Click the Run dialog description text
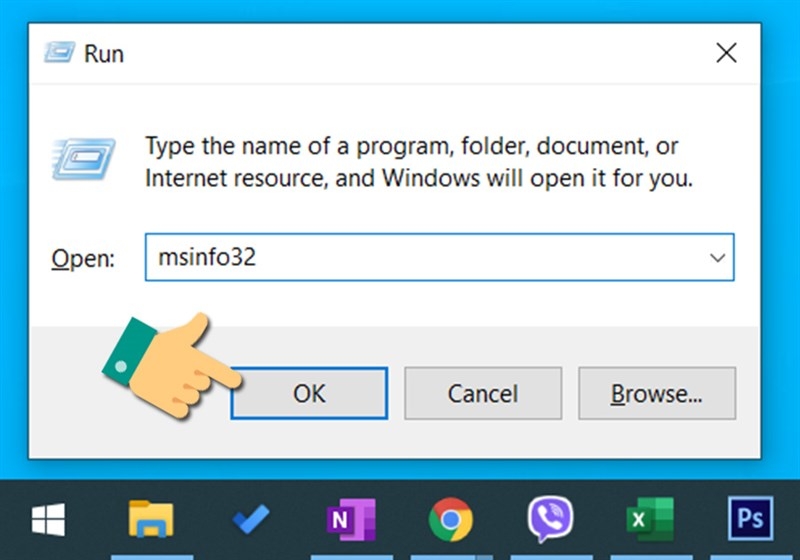Image resolution: width=800 pixels, height=560 pixels. tap(418, 162)
